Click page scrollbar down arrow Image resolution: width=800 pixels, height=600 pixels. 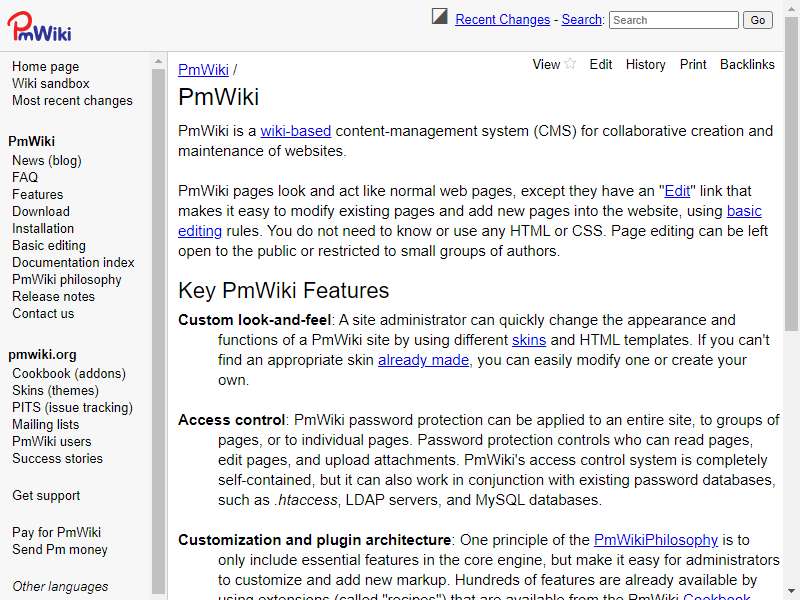pos(791,592)
